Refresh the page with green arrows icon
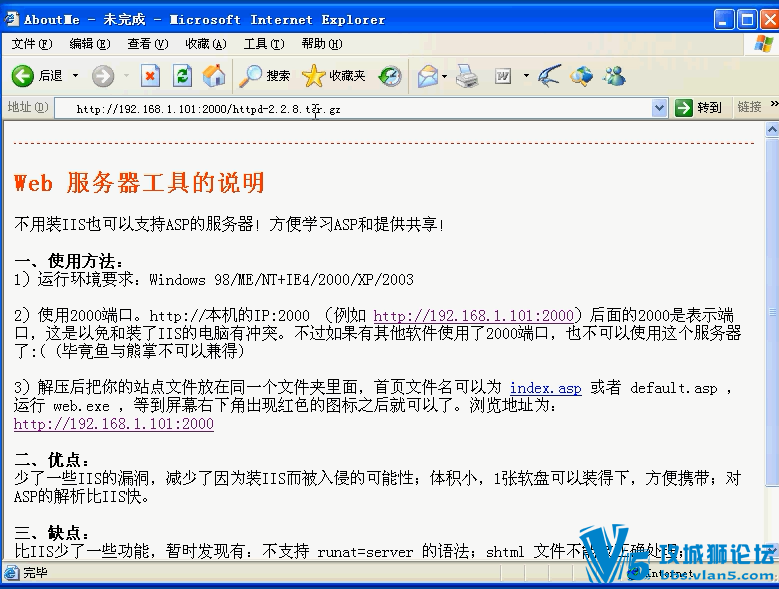Screen dimensions: 779x589 (x=182, y=76)
